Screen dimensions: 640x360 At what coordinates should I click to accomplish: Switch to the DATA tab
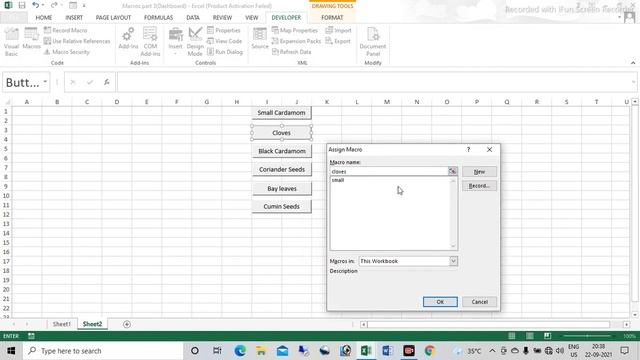[193, 18]
